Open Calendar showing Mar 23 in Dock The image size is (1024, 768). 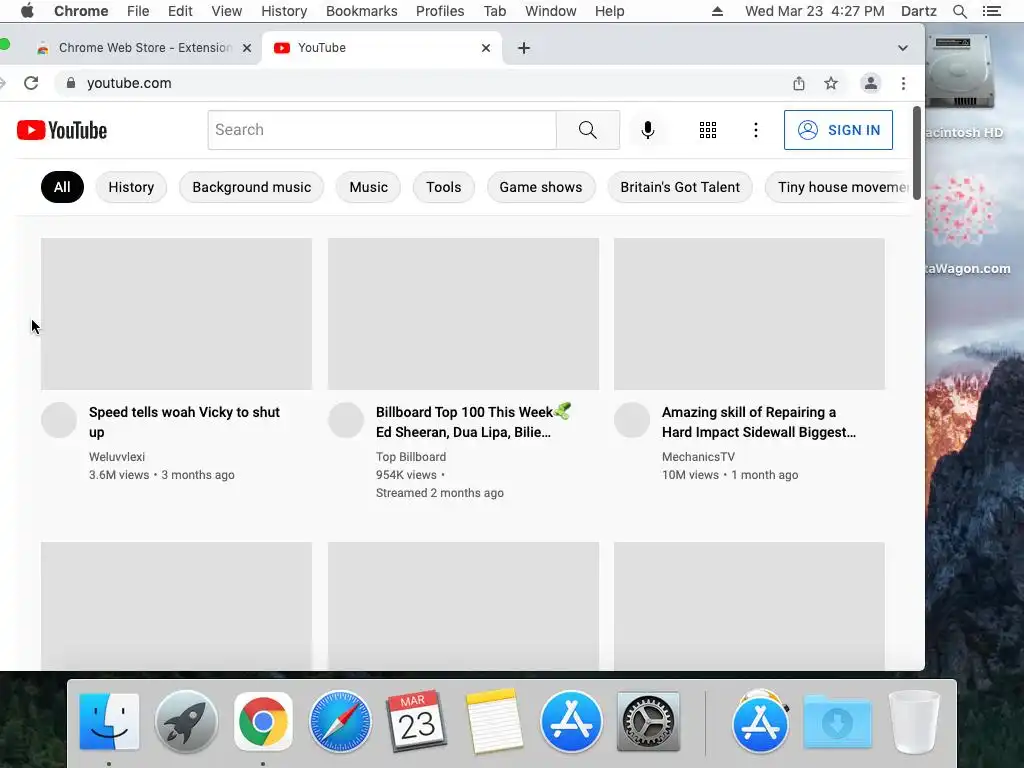416,722
